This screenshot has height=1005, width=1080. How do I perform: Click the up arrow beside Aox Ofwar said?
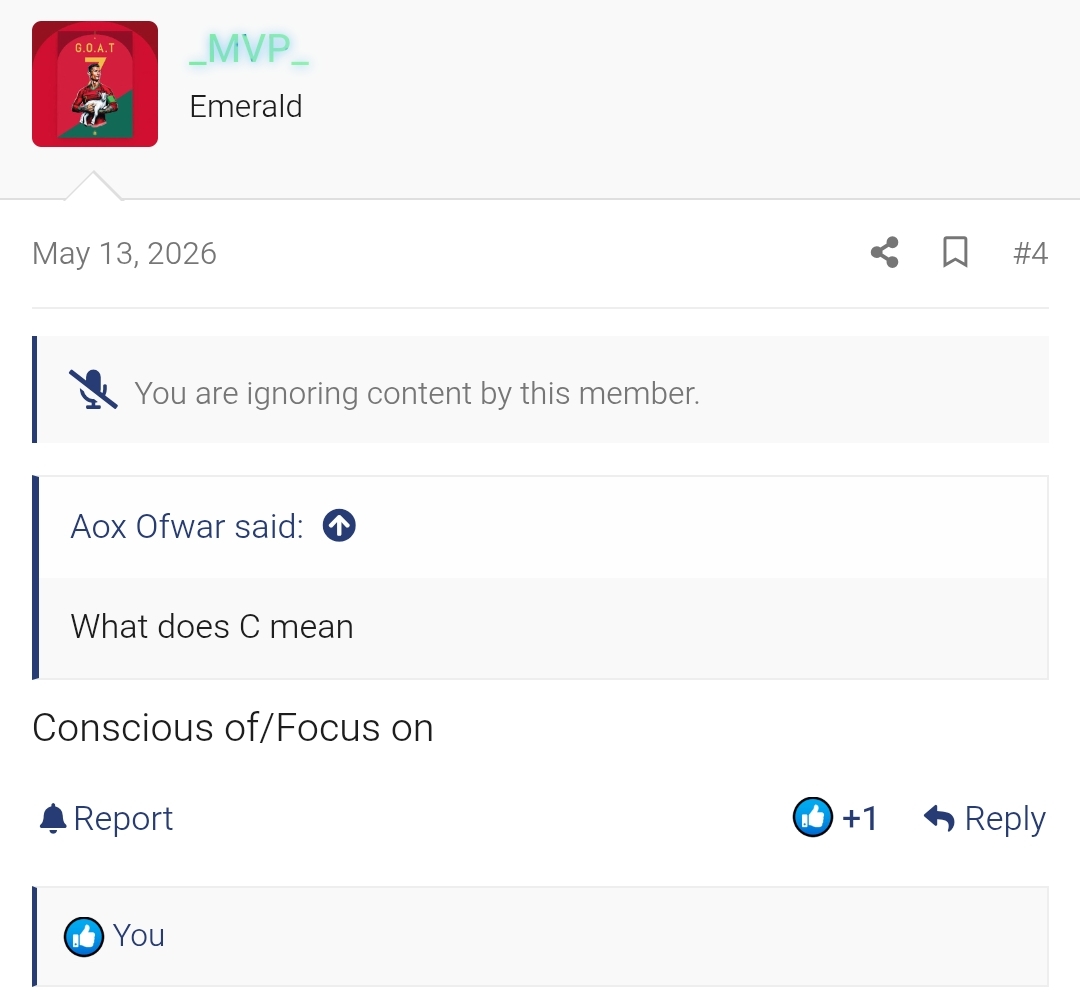tap(339, 526)
